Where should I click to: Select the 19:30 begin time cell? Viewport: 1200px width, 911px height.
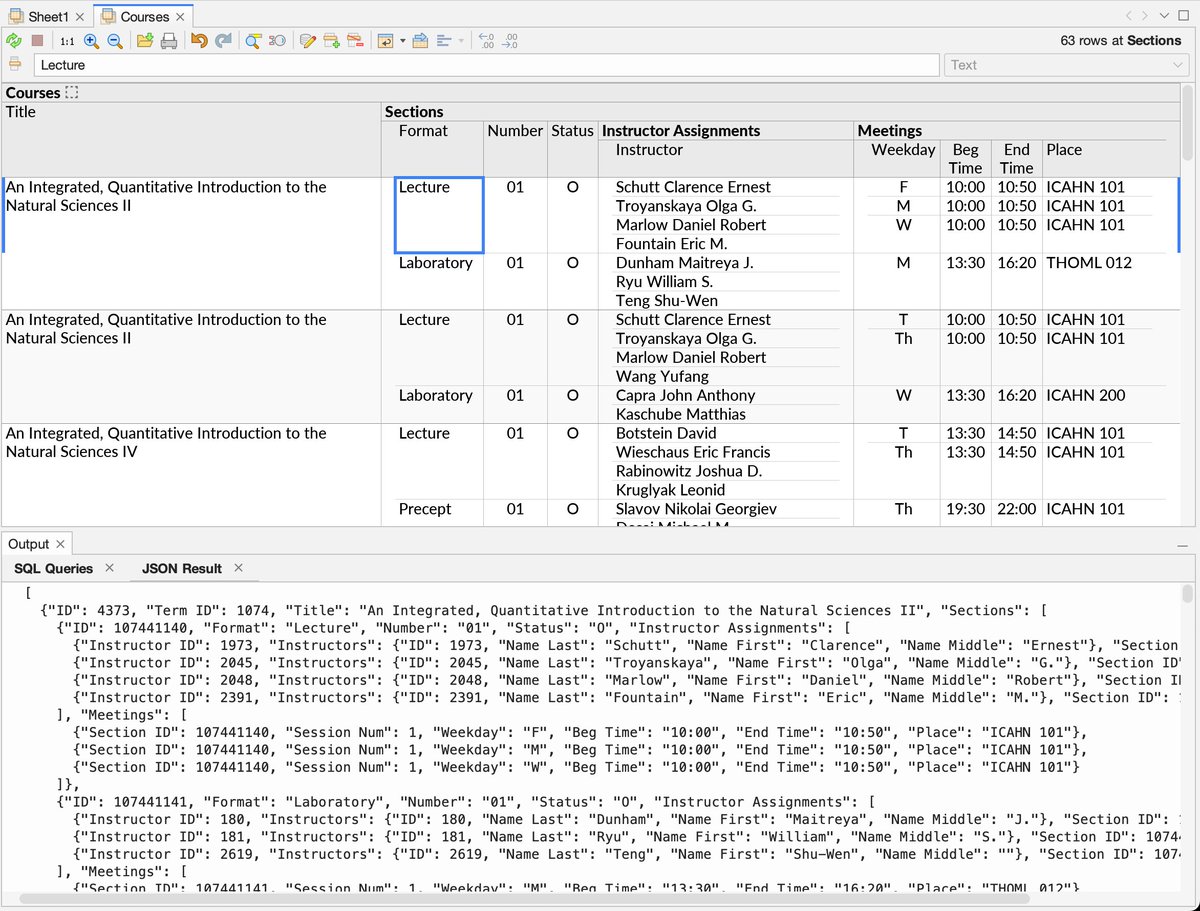(965, 509)
